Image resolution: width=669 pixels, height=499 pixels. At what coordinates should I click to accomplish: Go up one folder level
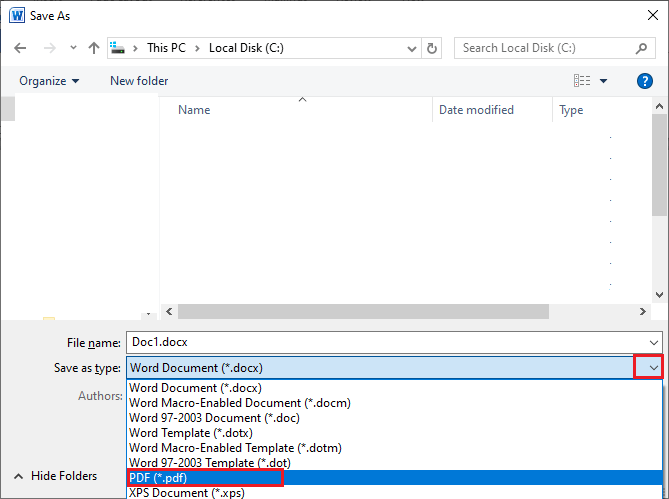[x=94, y=48]
